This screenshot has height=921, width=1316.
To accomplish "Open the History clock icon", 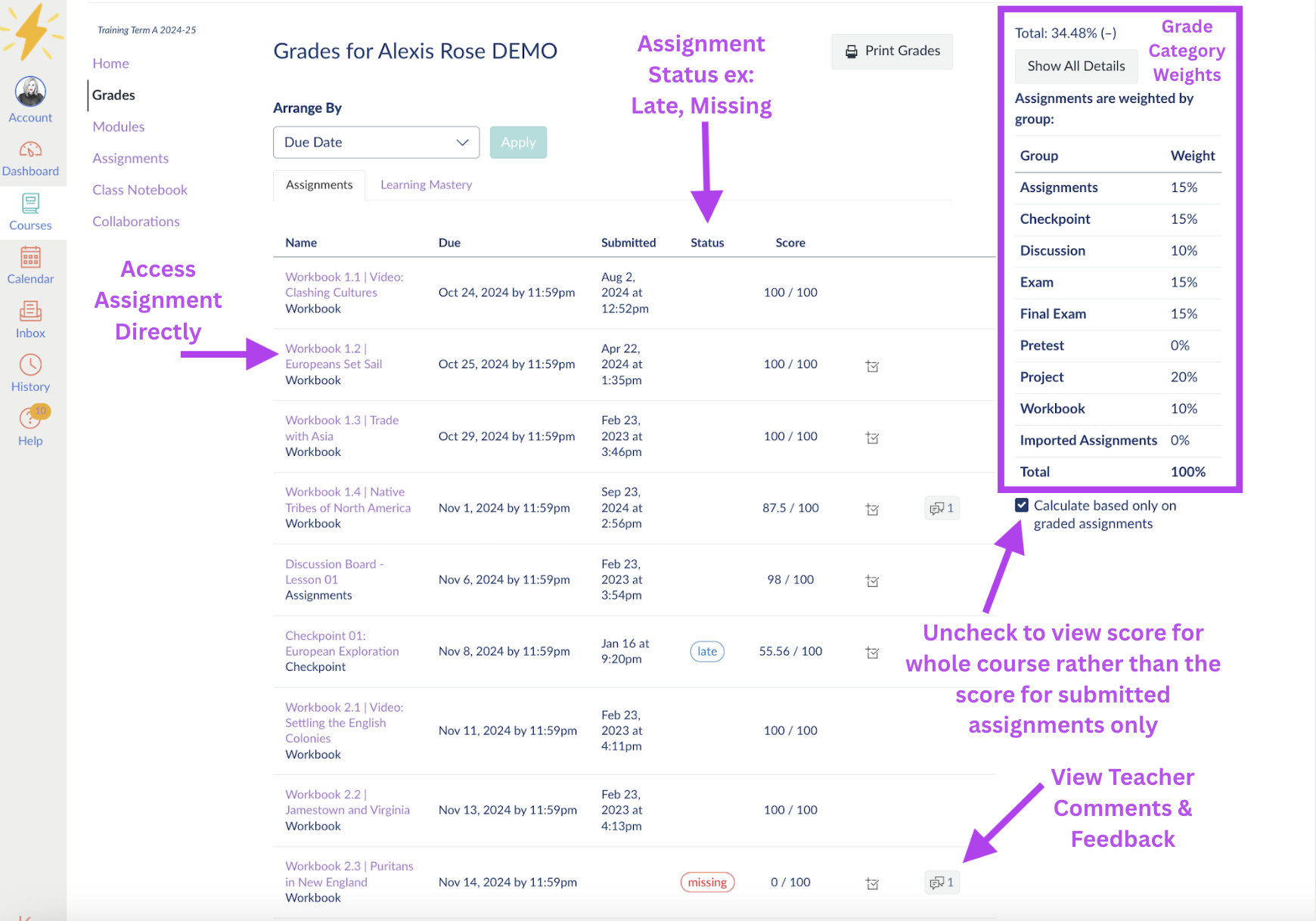I will [30, 364].
